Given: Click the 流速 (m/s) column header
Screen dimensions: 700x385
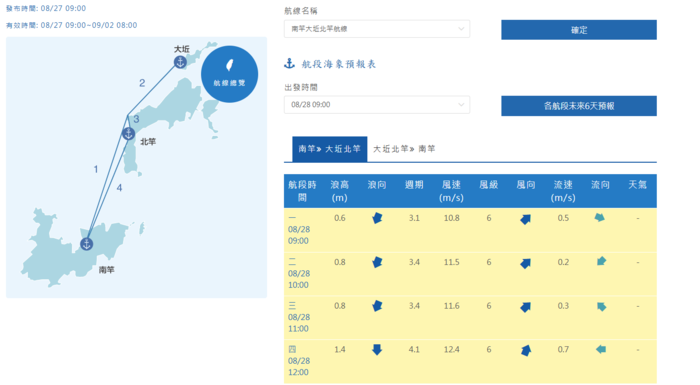Looking at the screenshot, I should coord(563,191).
